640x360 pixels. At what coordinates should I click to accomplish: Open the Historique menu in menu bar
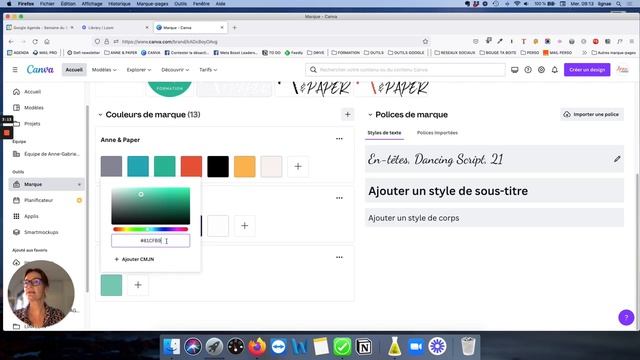pos(120,4)
